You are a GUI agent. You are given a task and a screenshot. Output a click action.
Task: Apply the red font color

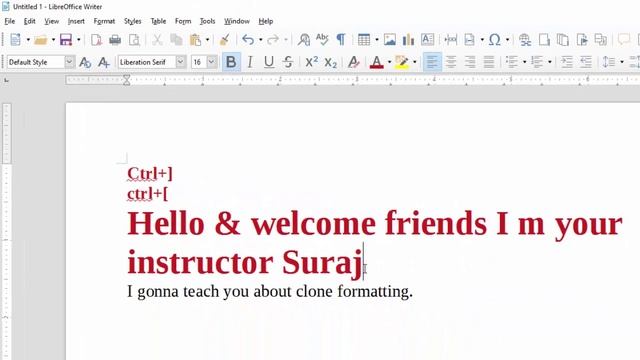(x=376, y=62)
